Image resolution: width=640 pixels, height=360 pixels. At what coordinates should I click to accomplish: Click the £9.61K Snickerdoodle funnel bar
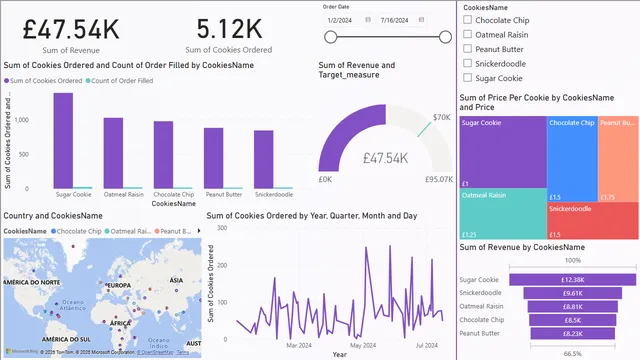[x=573, y=293]
